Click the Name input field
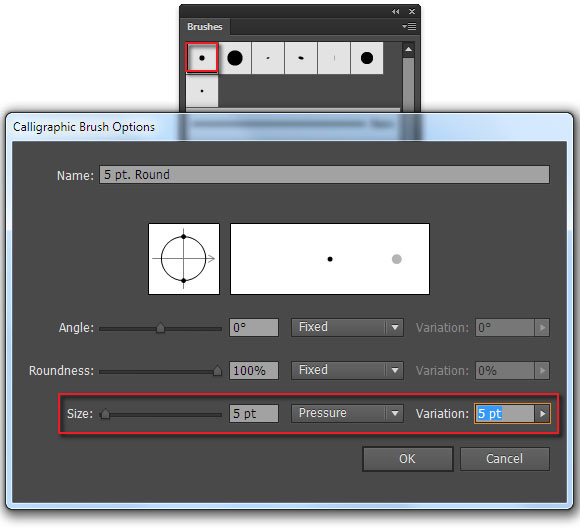Image resolution: width=580 pixels, height=528 pixels. point(324,174)
